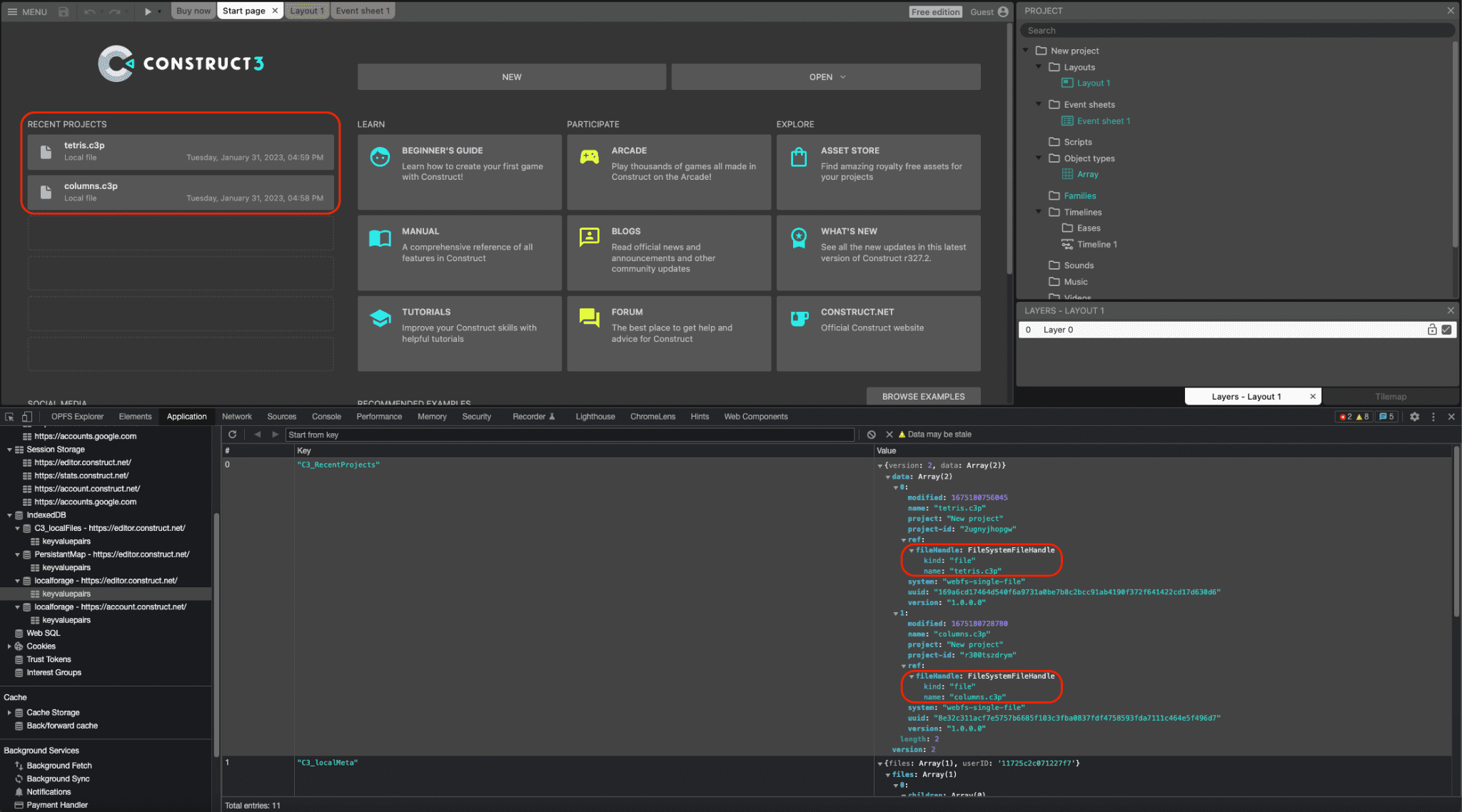Click the Event sheet 1 tab icon
The width and height of the screenshot is (1462, 812).
pyautogui.click(x=363, y=10)
